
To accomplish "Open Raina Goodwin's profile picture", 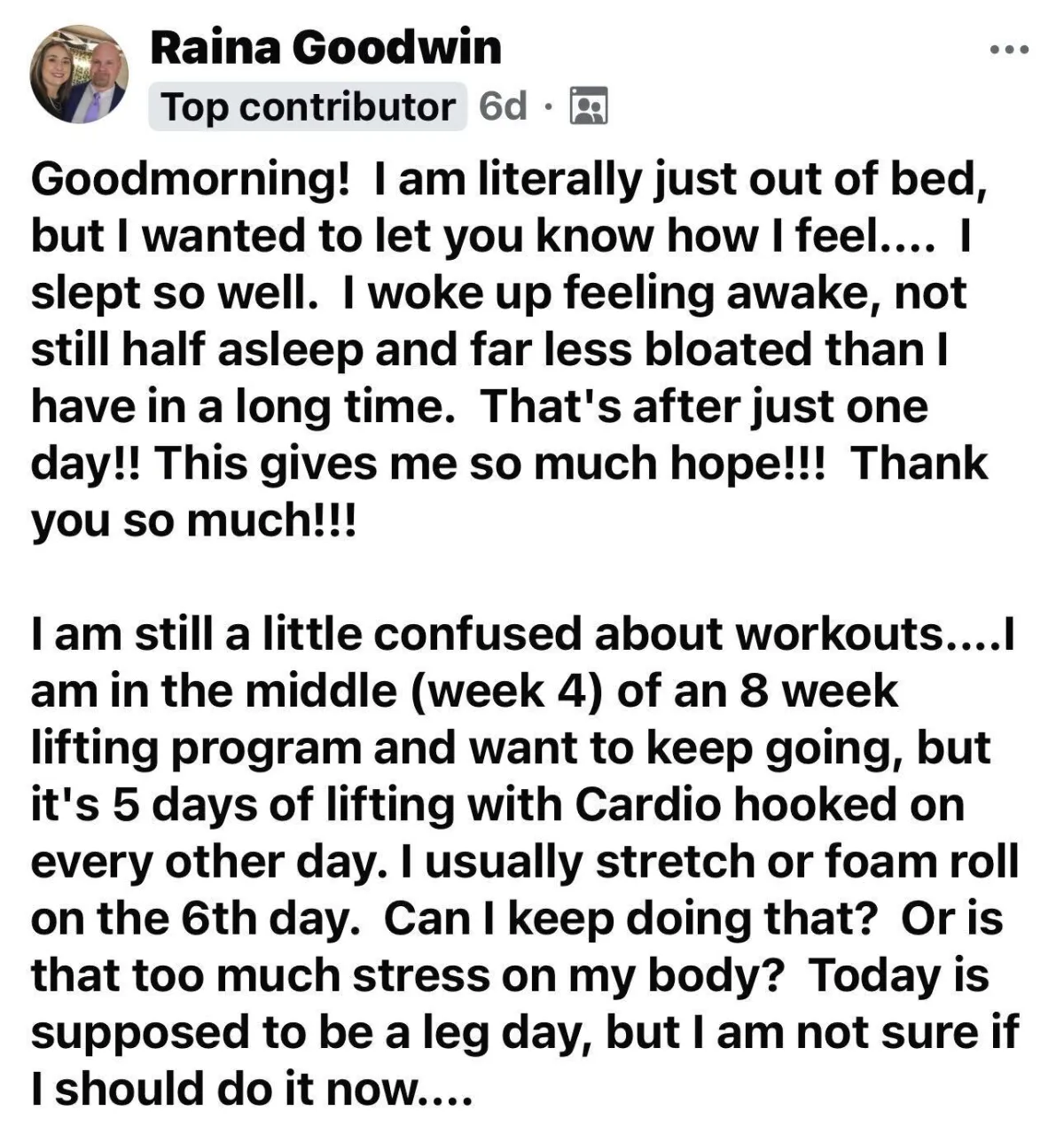I will [x=79, y=74].
